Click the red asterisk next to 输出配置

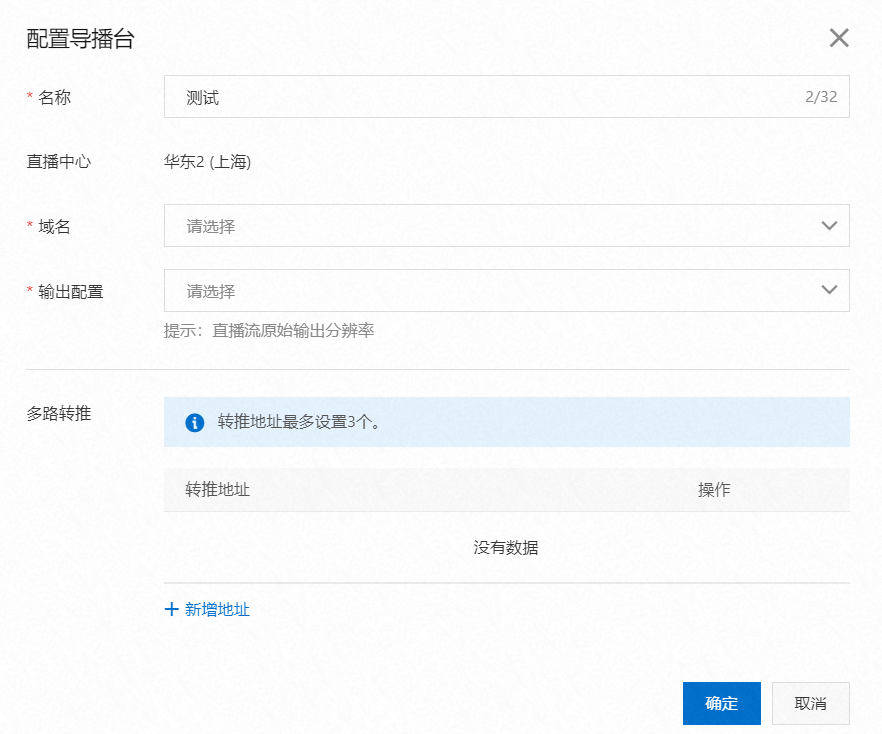tap(26, 290)
